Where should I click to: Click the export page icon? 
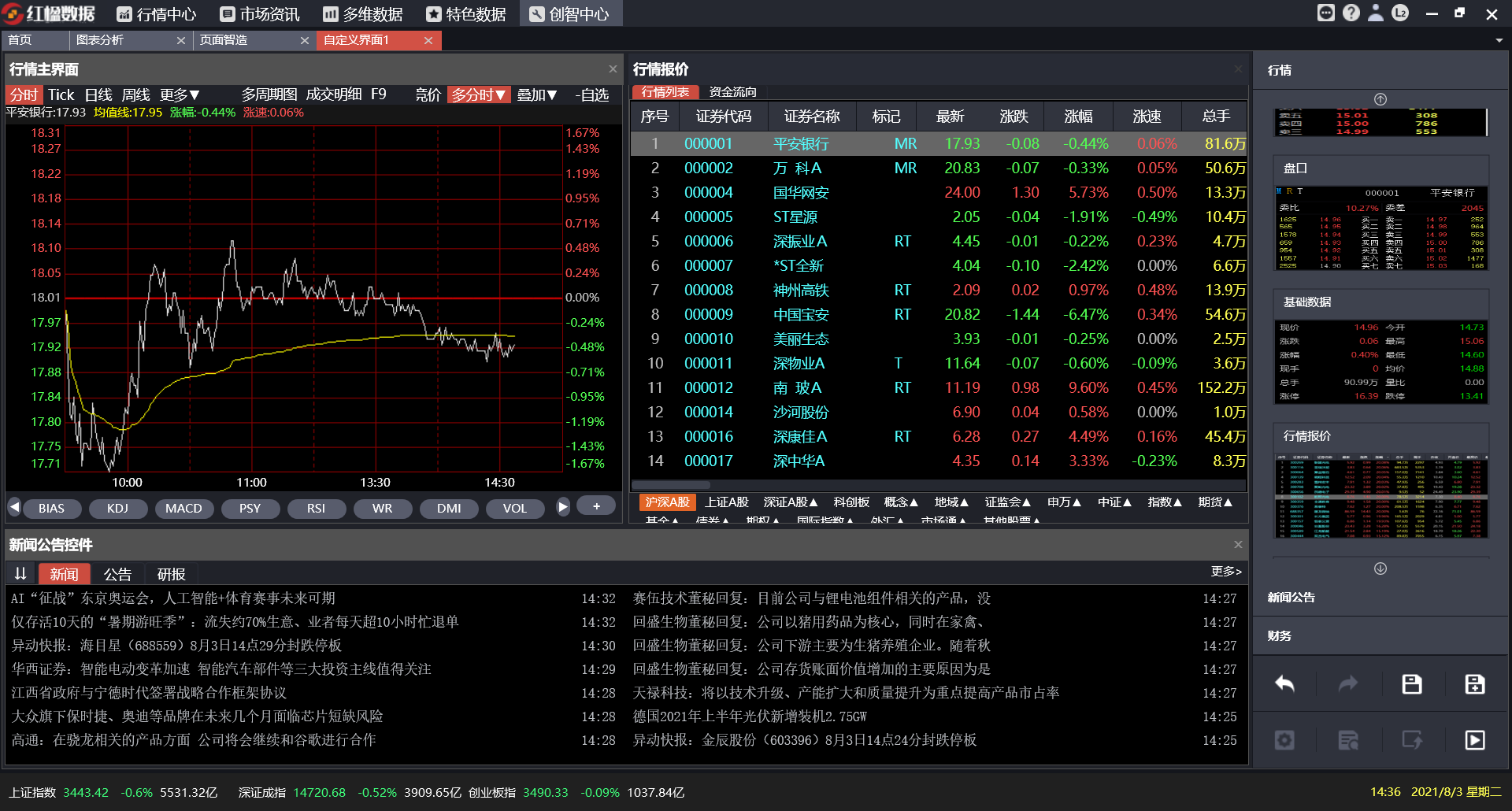[1412, 739]
